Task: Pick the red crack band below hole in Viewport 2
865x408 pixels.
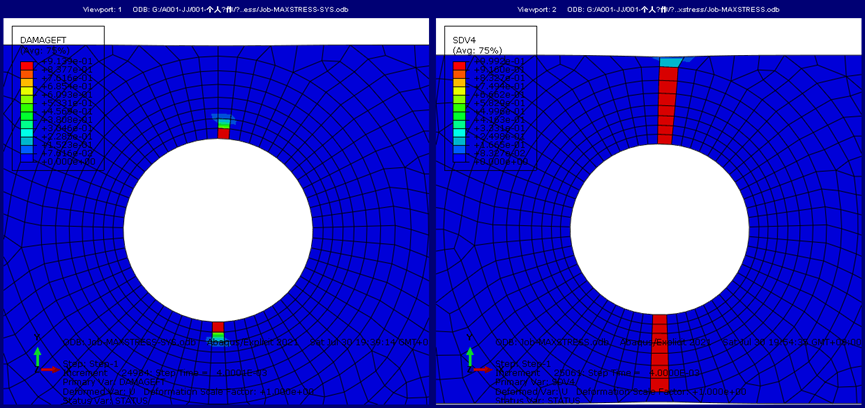Action: pyautogui.click(x=660, y=353)
